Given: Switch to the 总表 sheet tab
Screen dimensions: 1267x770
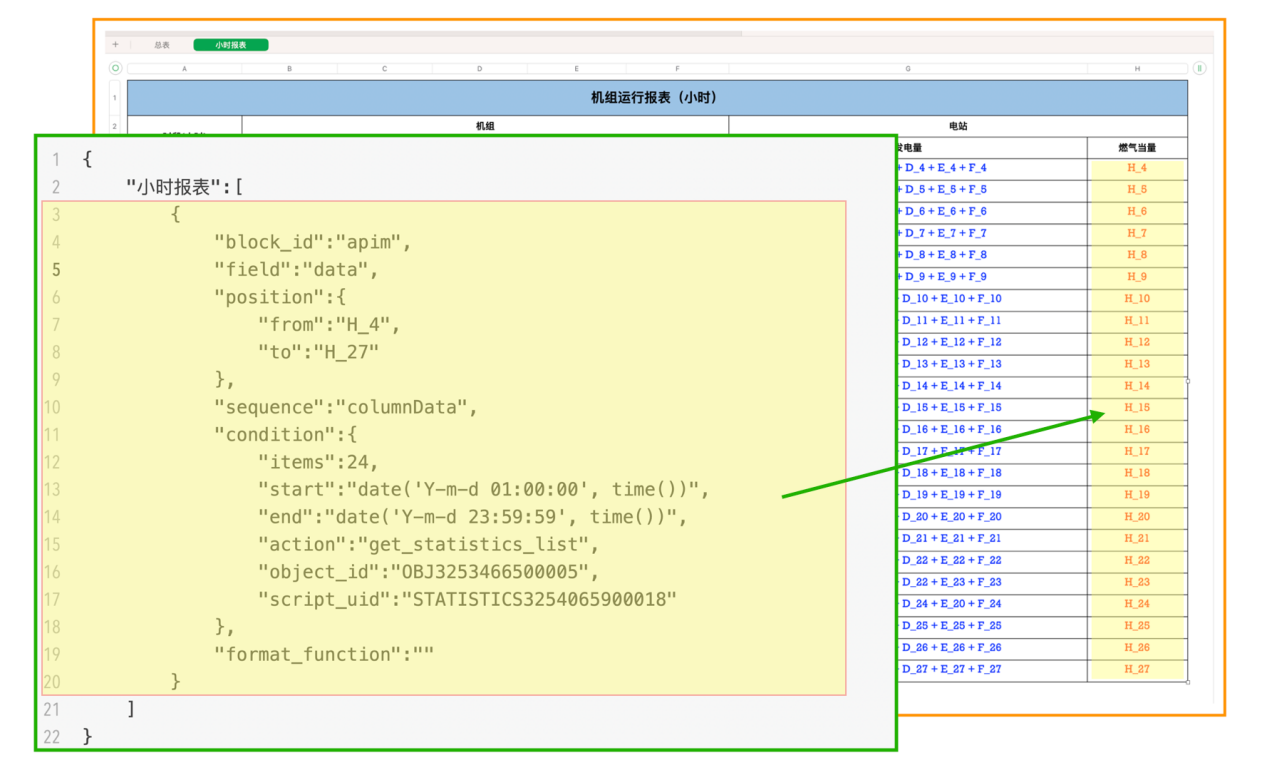Looking at the screenshot, I should [162, 45].
